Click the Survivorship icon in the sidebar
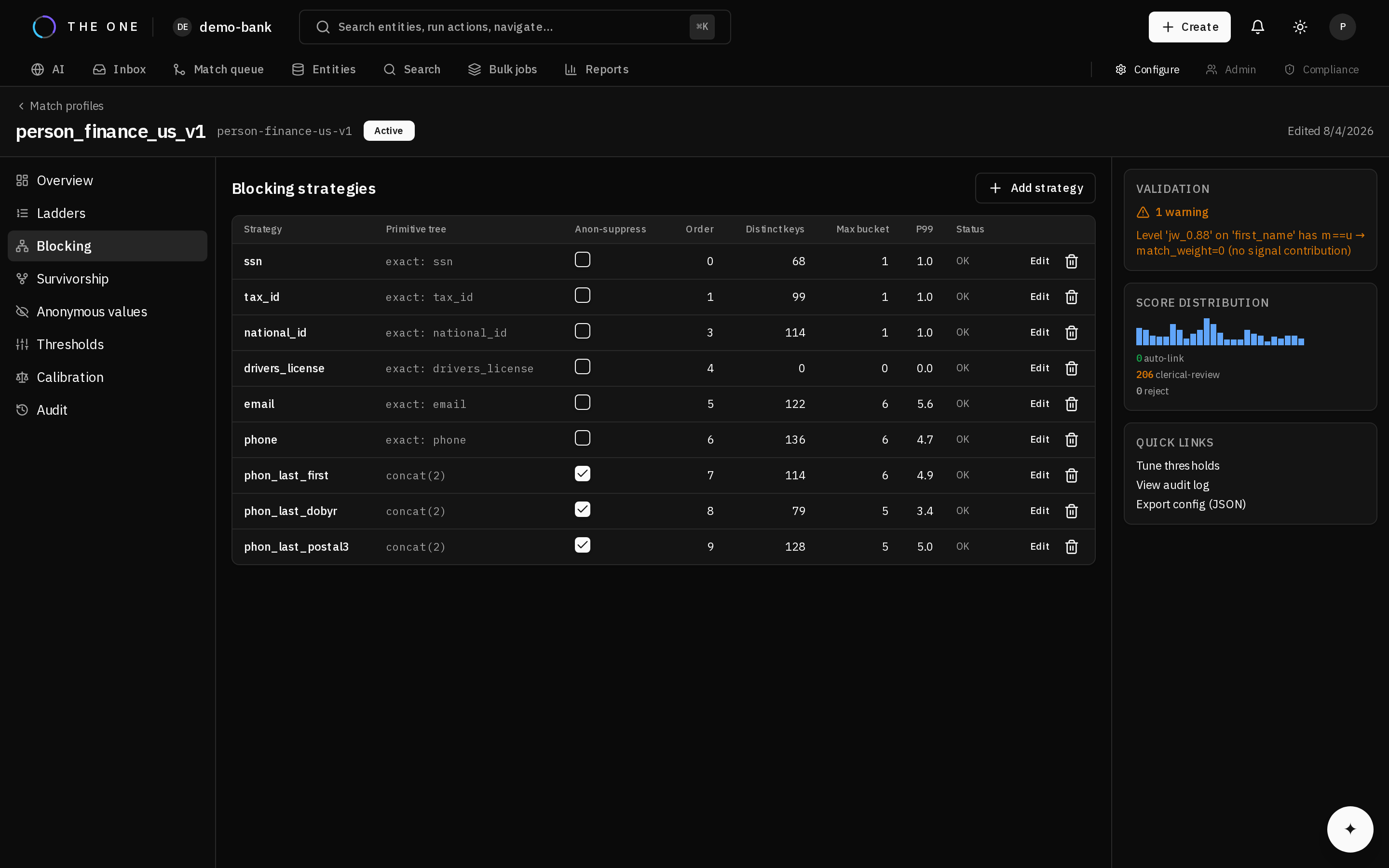 pyautogui.click(x=22, y=279)
